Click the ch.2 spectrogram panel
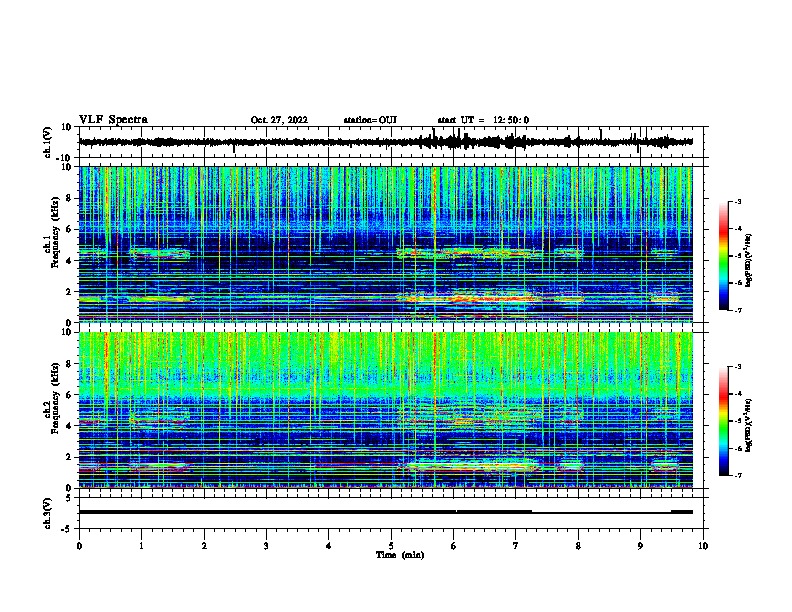This screenshot has width=792, height=612. click(x=385, y=410)
